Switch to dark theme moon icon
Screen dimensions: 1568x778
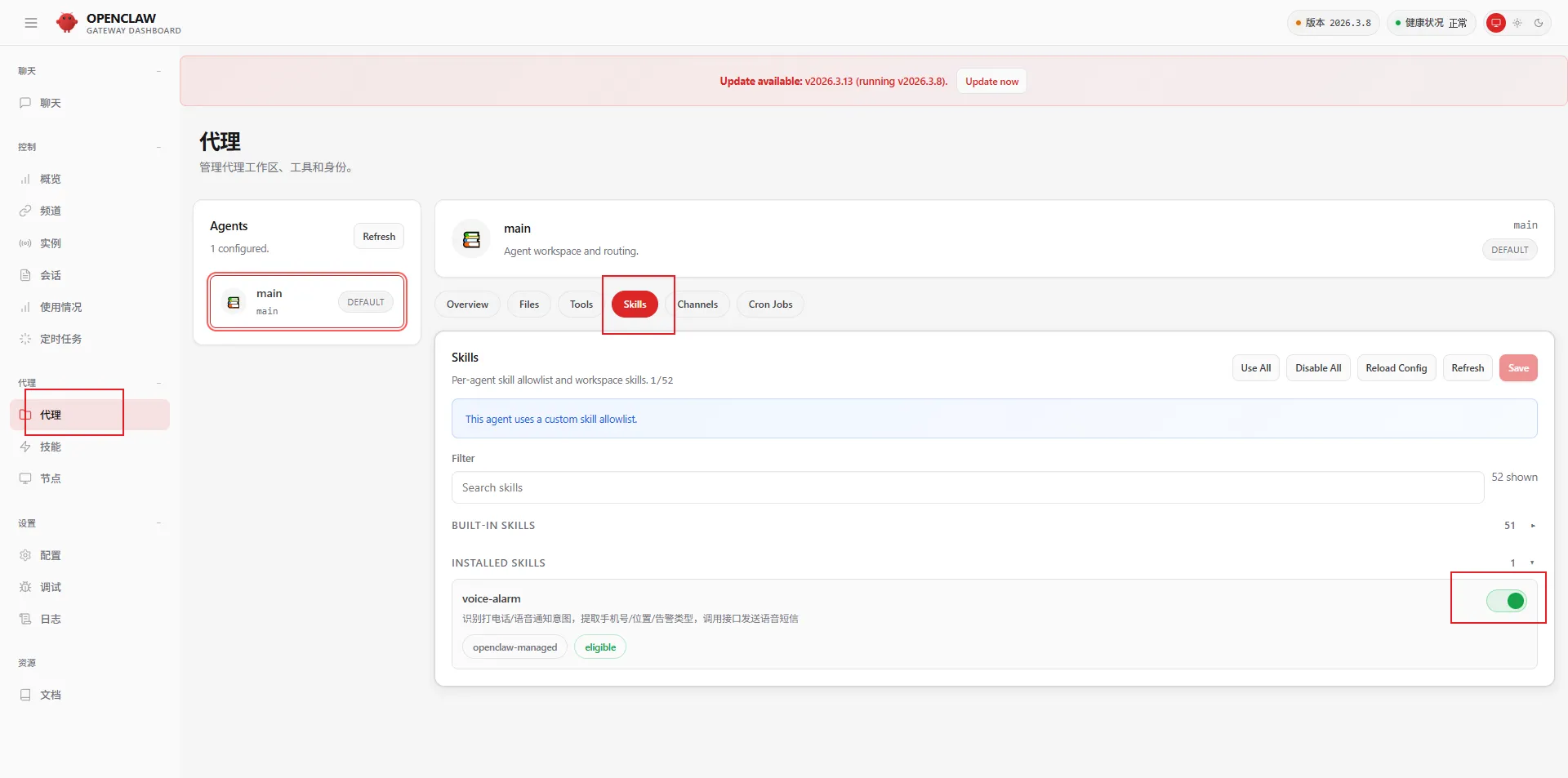(x=1539, y=23)
